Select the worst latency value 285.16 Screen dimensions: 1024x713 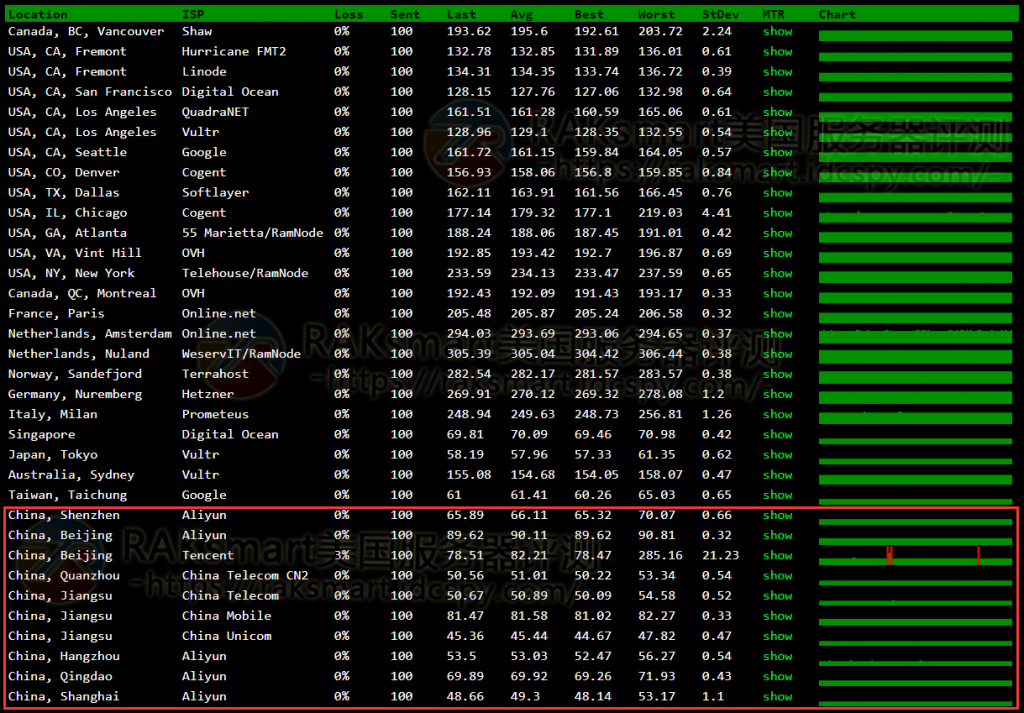(660, 556)
